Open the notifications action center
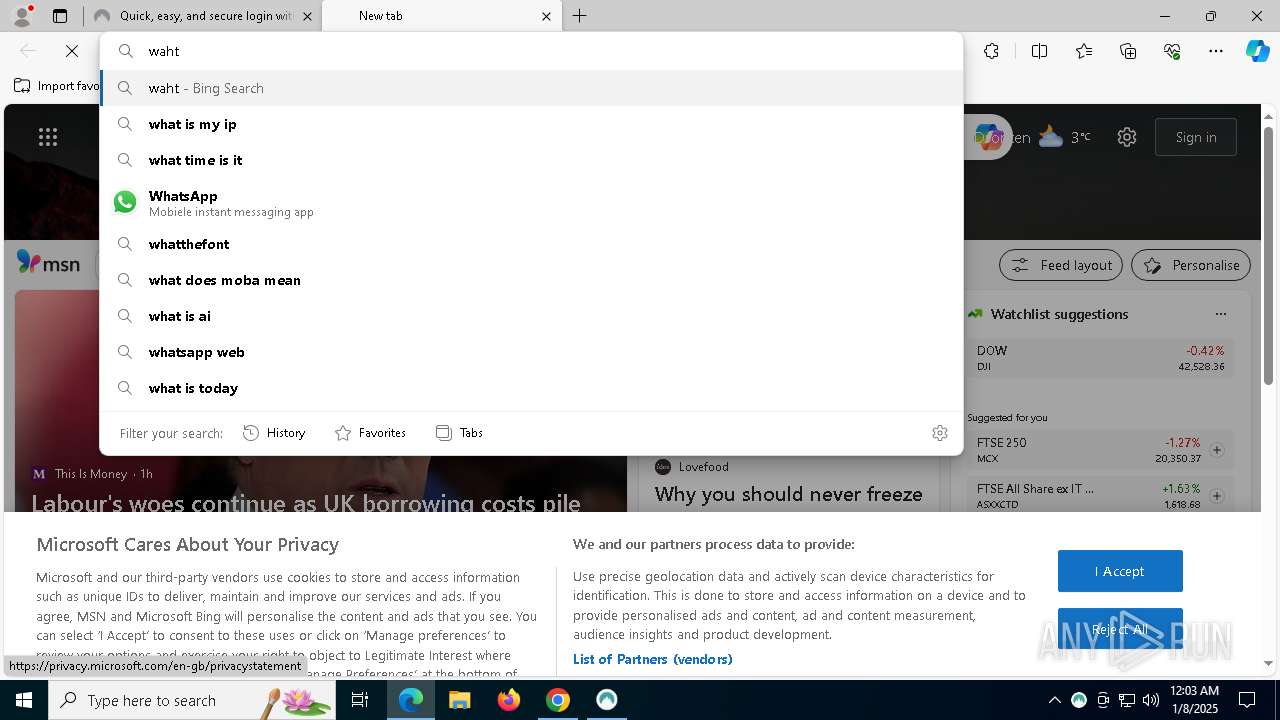 tap(1247, 700)
